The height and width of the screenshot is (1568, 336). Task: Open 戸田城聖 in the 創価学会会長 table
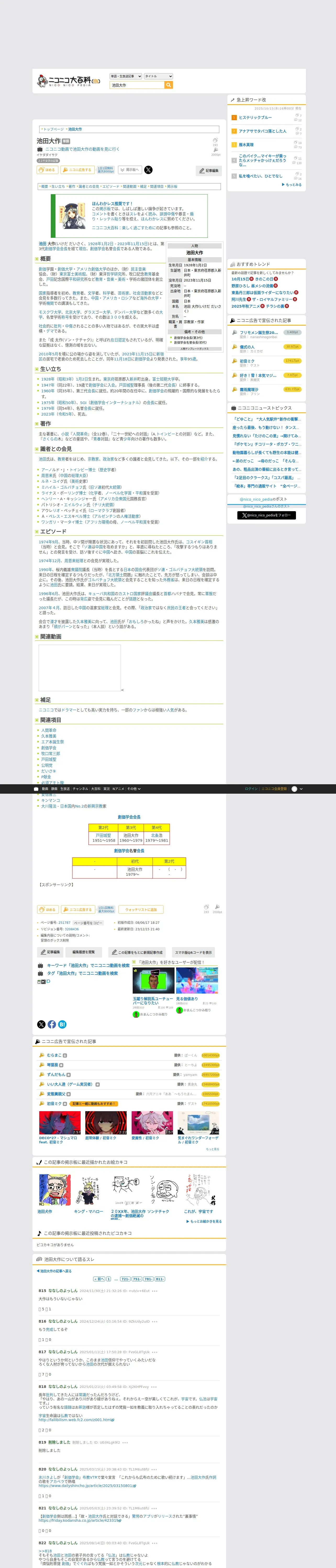pos(103,835)
